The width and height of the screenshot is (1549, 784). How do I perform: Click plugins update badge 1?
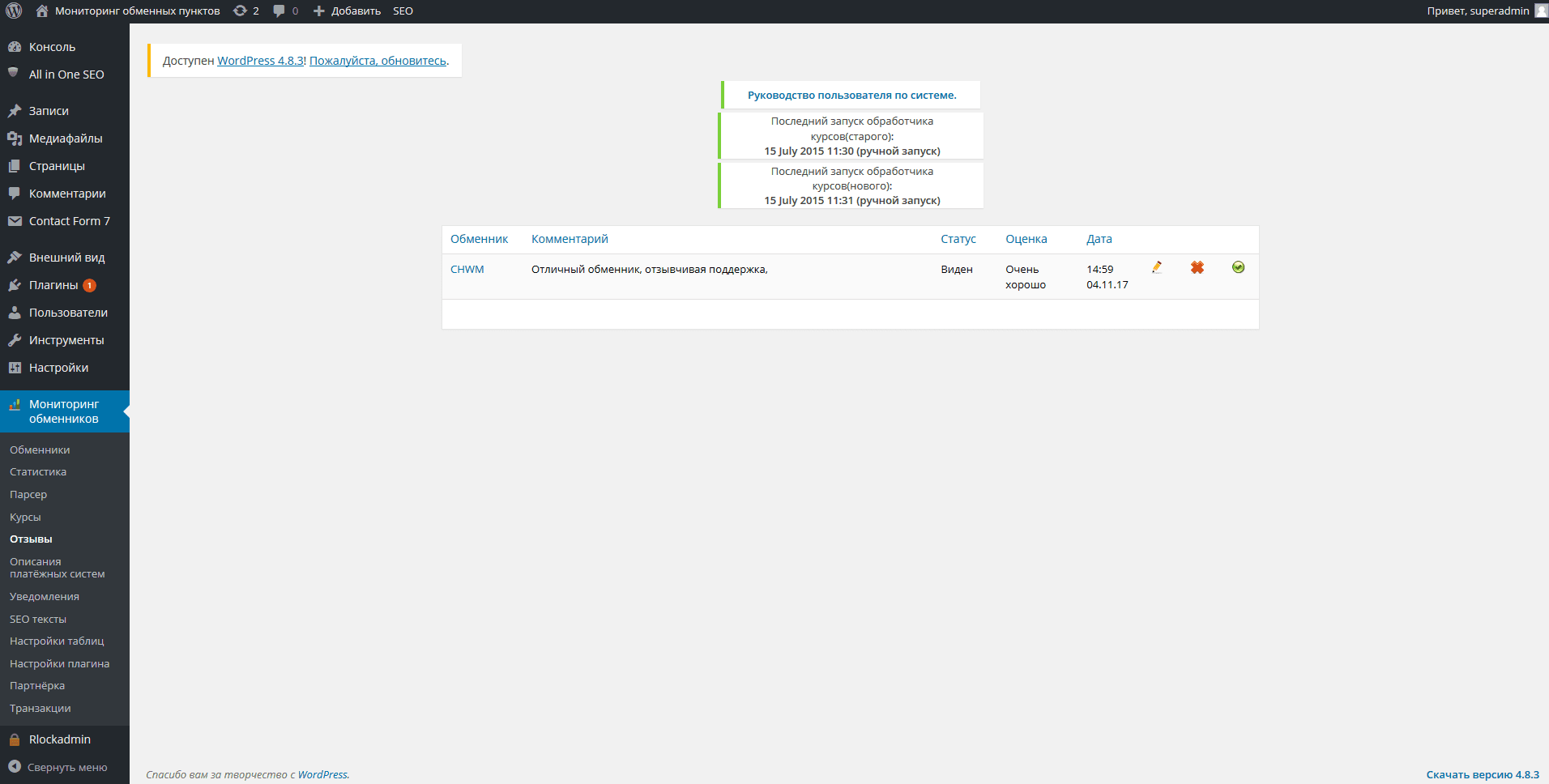[90, 285]
